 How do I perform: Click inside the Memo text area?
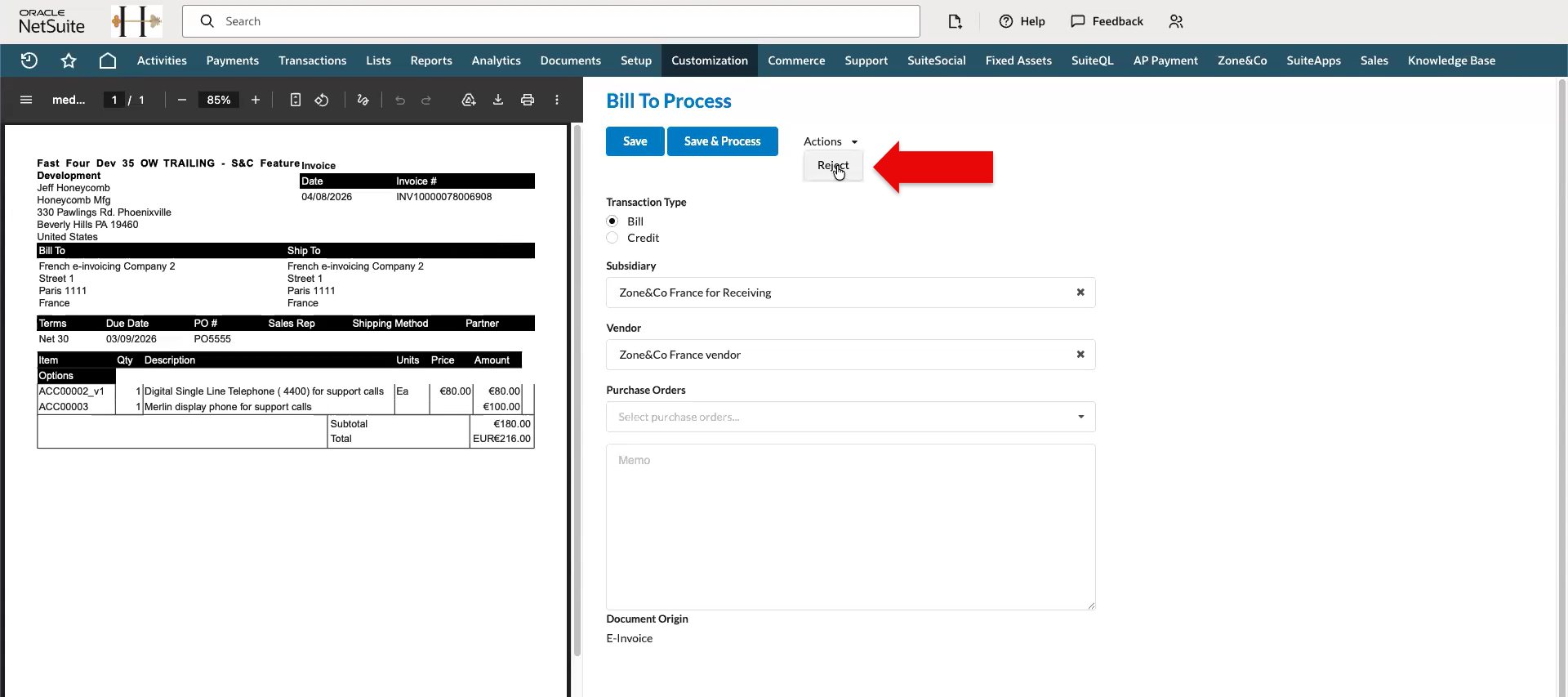pyautogui.click(x=851, y=527)
